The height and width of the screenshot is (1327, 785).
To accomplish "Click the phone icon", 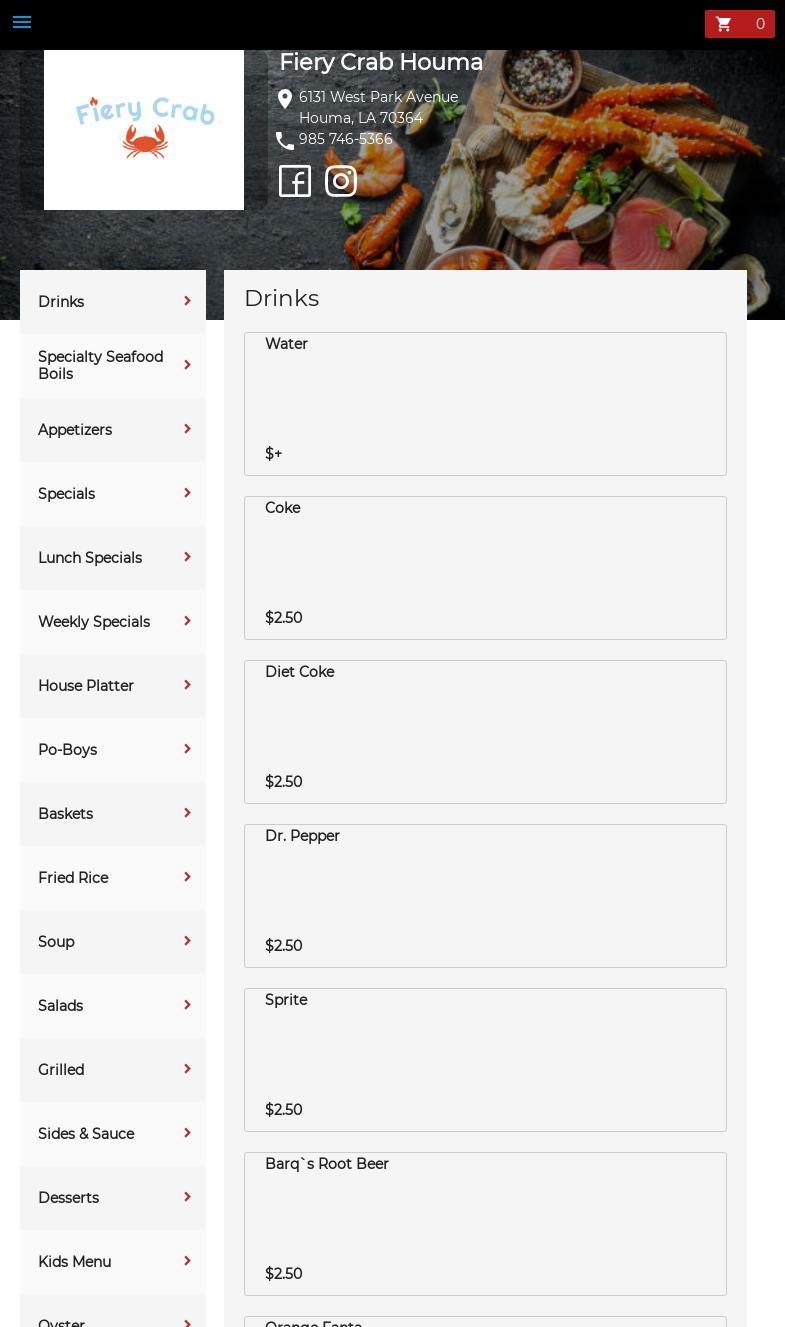I will point(285,140).
